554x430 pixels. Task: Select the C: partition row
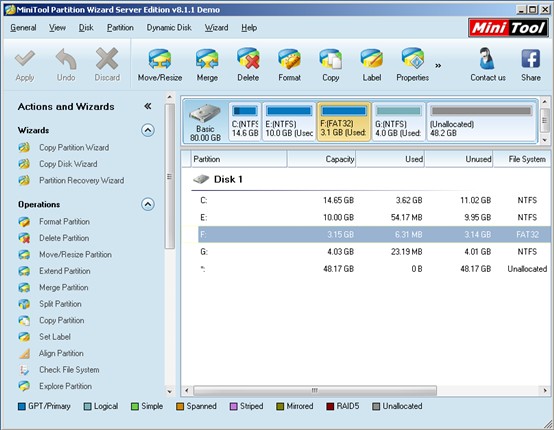(374, 200)
